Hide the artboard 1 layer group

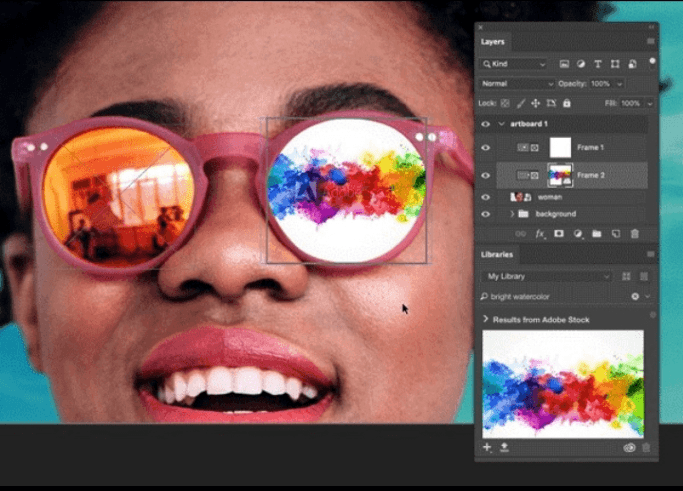point(486,124)
